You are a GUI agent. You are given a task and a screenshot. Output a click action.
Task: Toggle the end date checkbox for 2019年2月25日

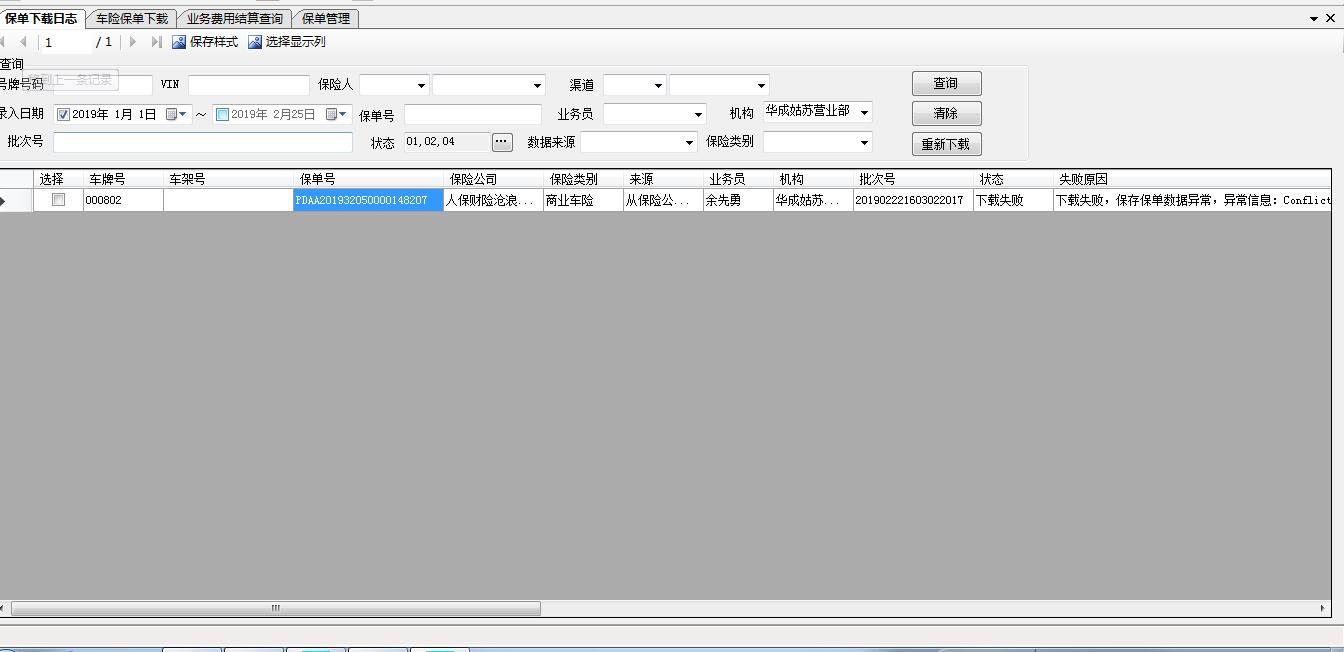[222, 115]
